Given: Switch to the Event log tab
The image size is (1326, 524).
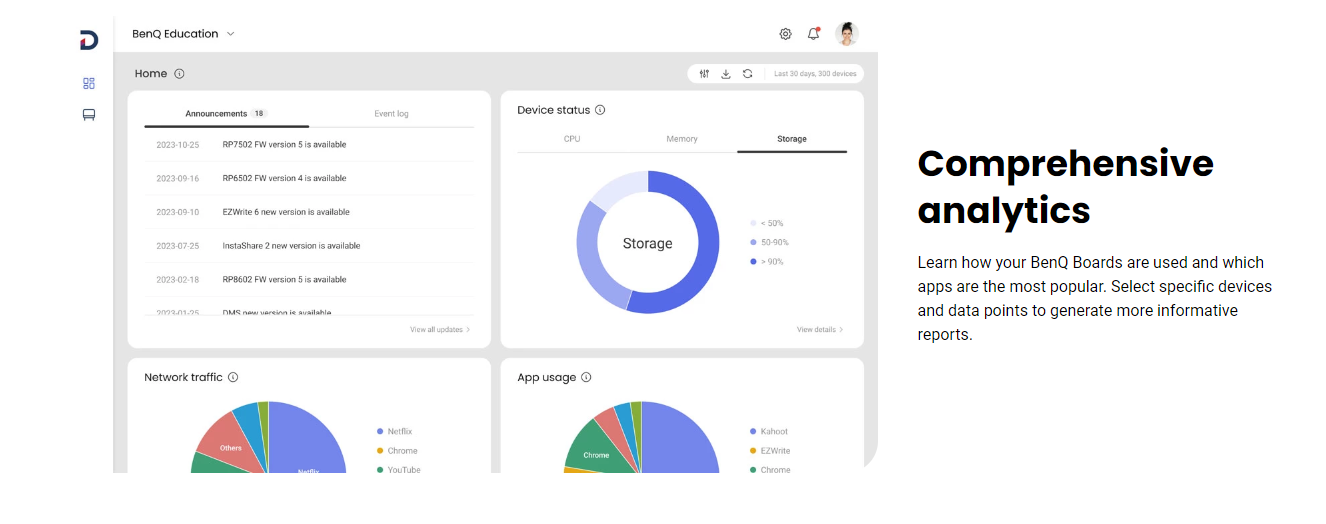Looking at the screenshot, I should click(x=391, y=114).
